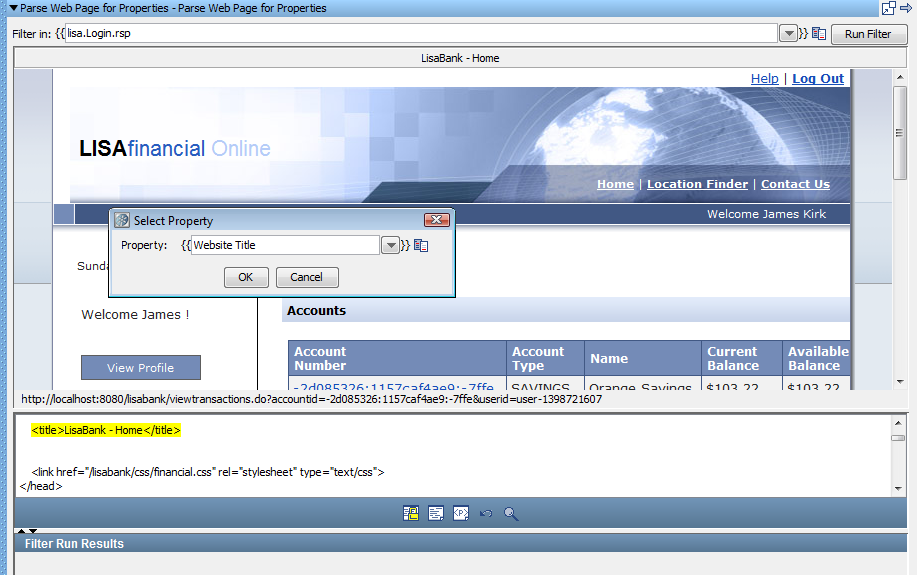Click the Filter Run Results header
The image size is (918, 575).
(461, 543)
